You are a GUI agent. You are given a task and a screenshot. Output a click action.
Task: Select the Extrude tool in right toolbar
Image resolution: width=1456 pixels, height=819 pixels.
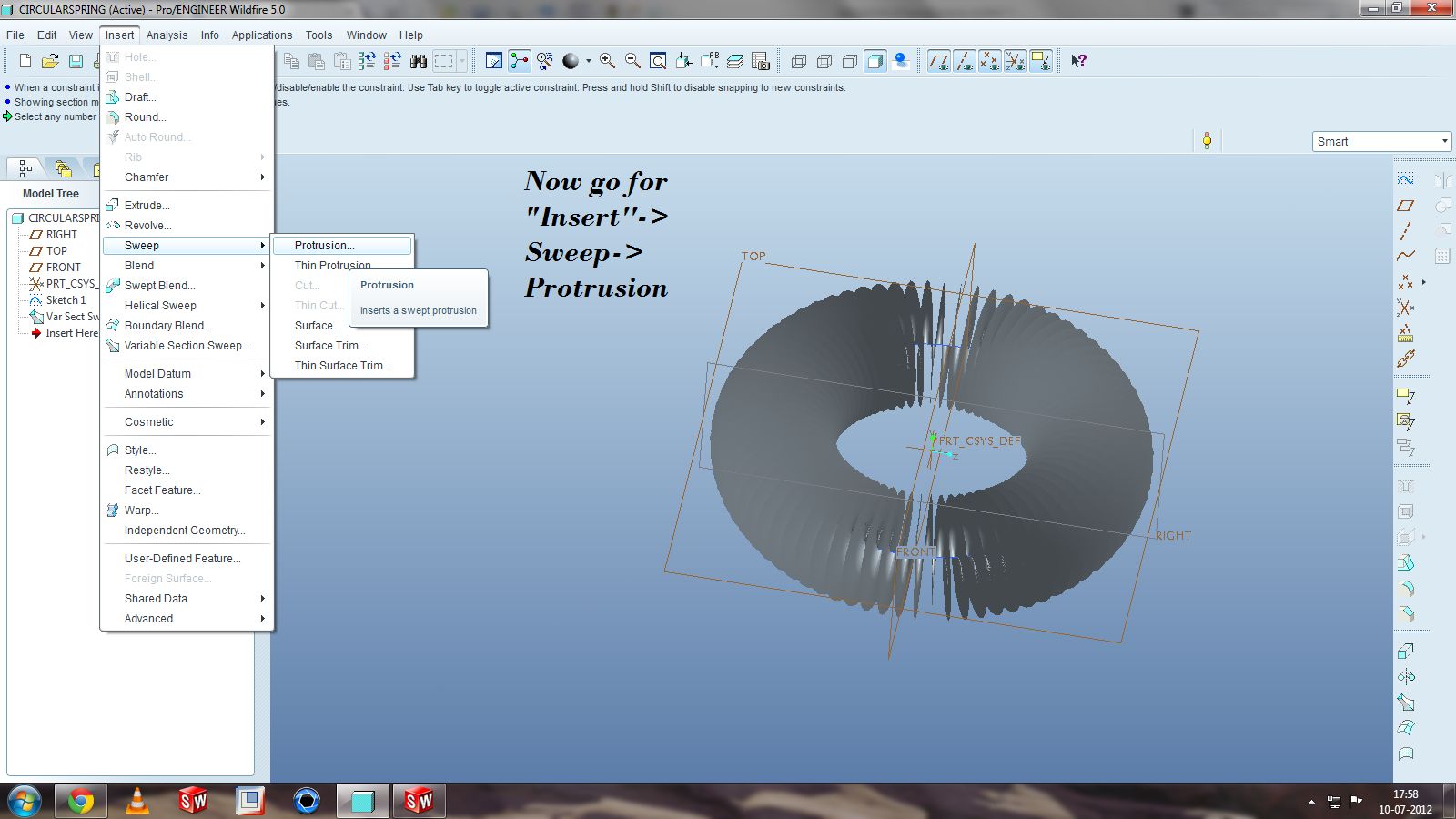click(x=1406, y=651)
